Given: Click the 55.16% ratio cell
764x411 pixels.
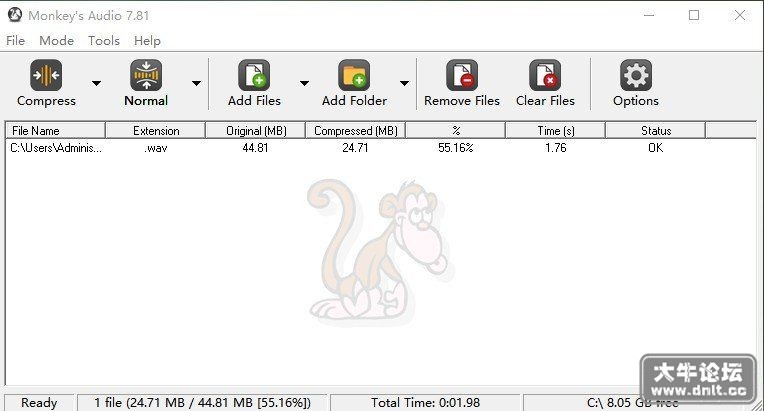Looking at the screenshot, I should click(x=456, y=148).
